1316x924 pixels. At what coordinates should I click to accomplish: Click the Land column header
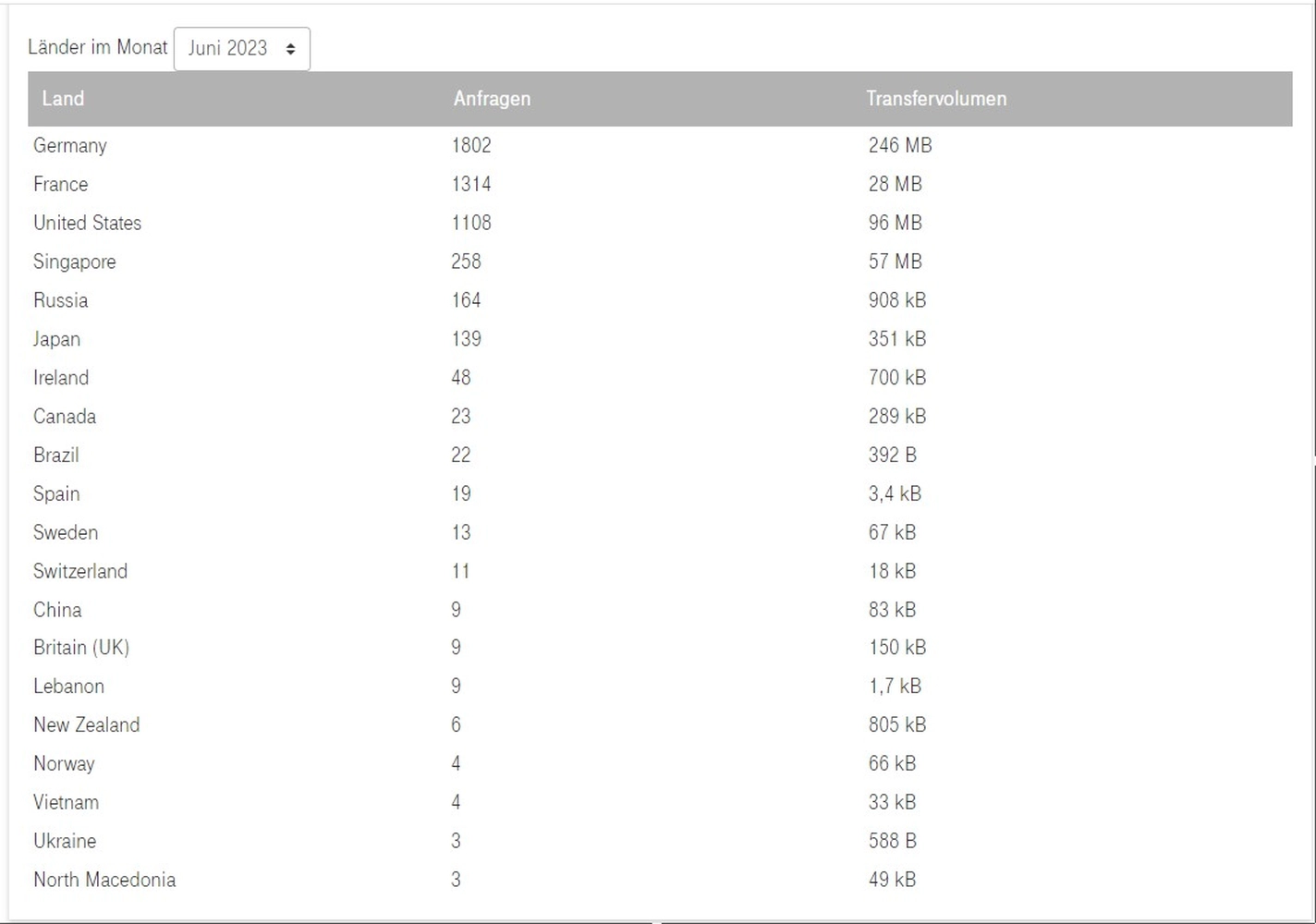[x=63, y=99]
